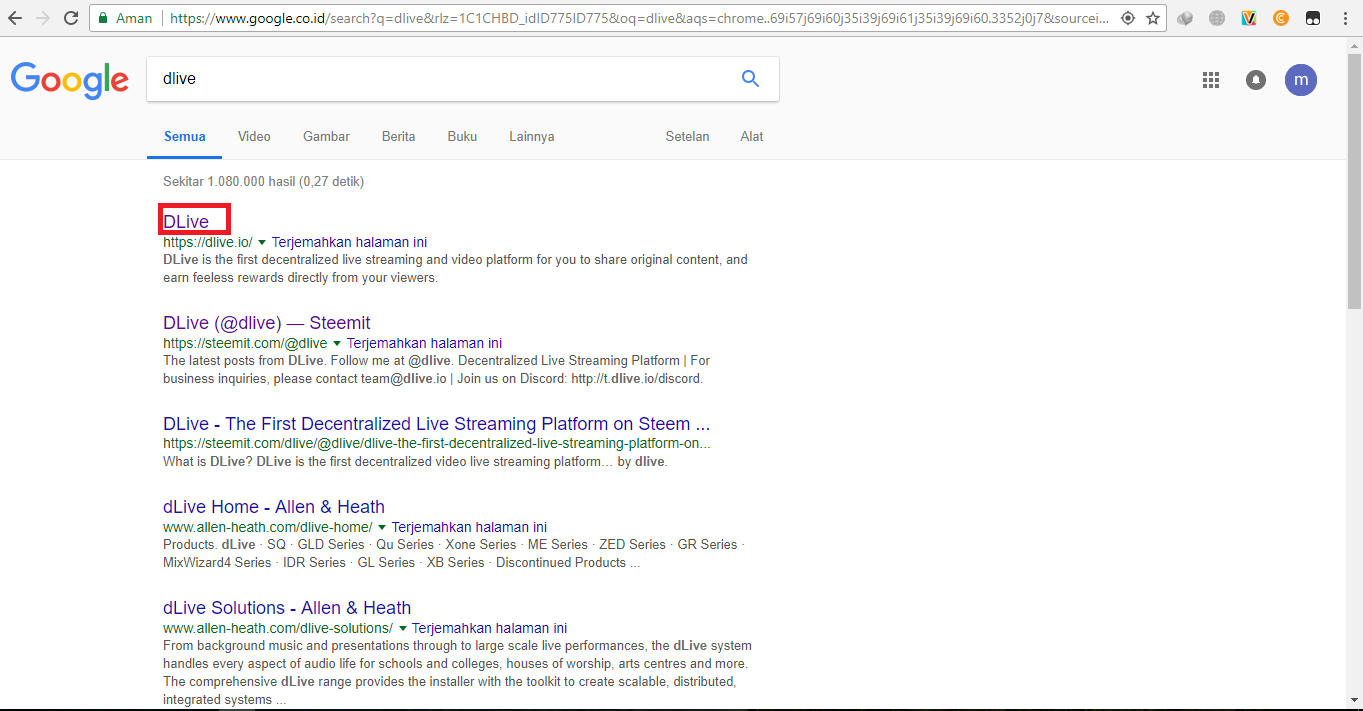Click the Google account avatar
The image size is (1363, 711).
[x=1301, y=80]
